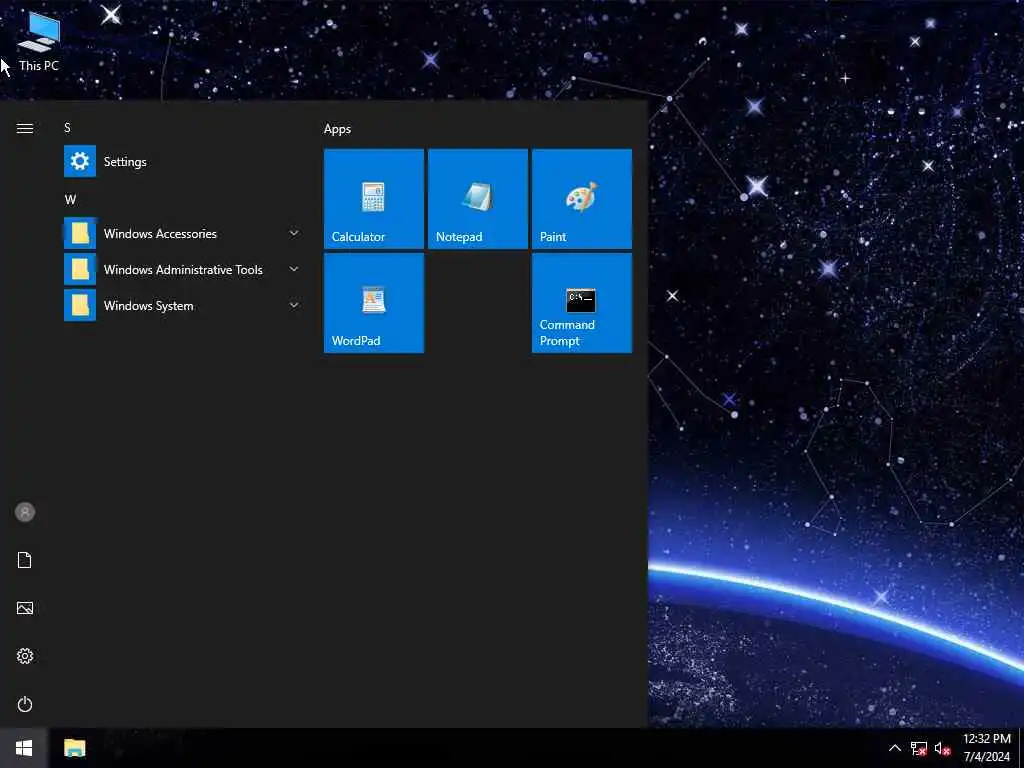The width and height of the screenshot is (1024, 768).
Task: Click the muted volume tray icon
Action: pos(942,748)
